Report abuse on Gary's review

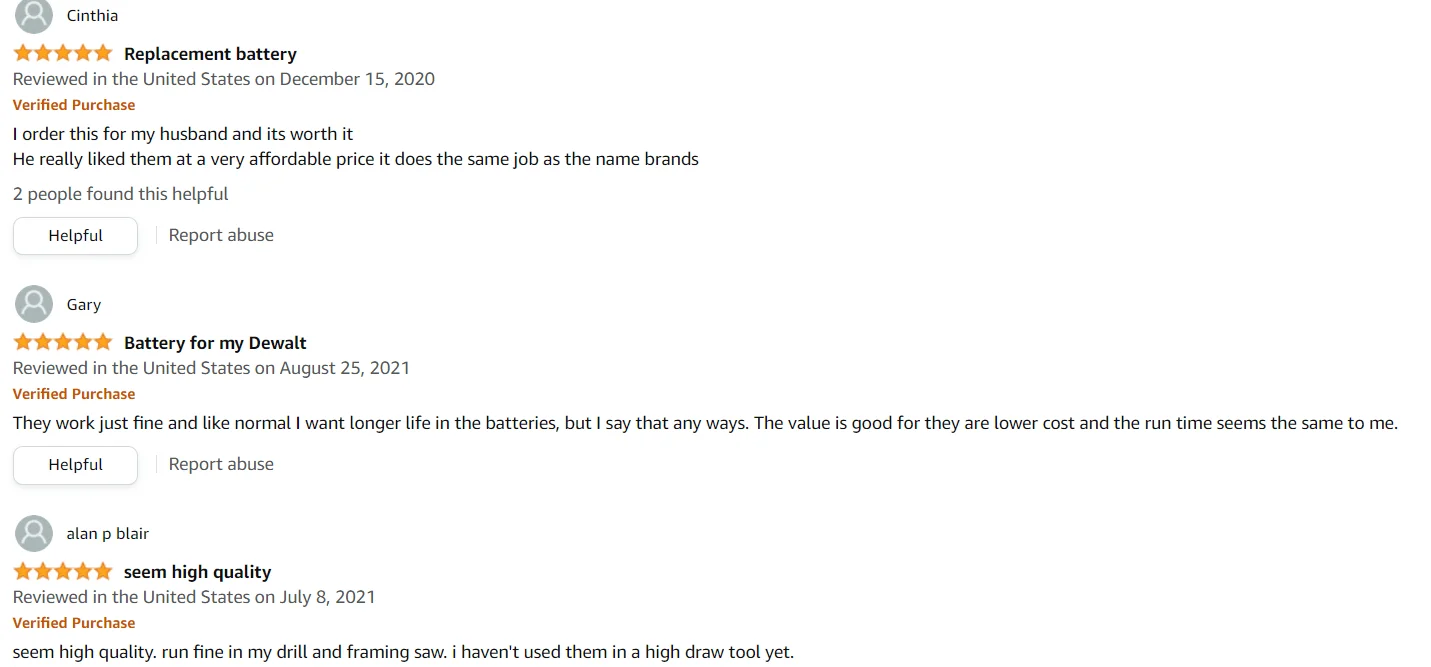pos(221,464)
